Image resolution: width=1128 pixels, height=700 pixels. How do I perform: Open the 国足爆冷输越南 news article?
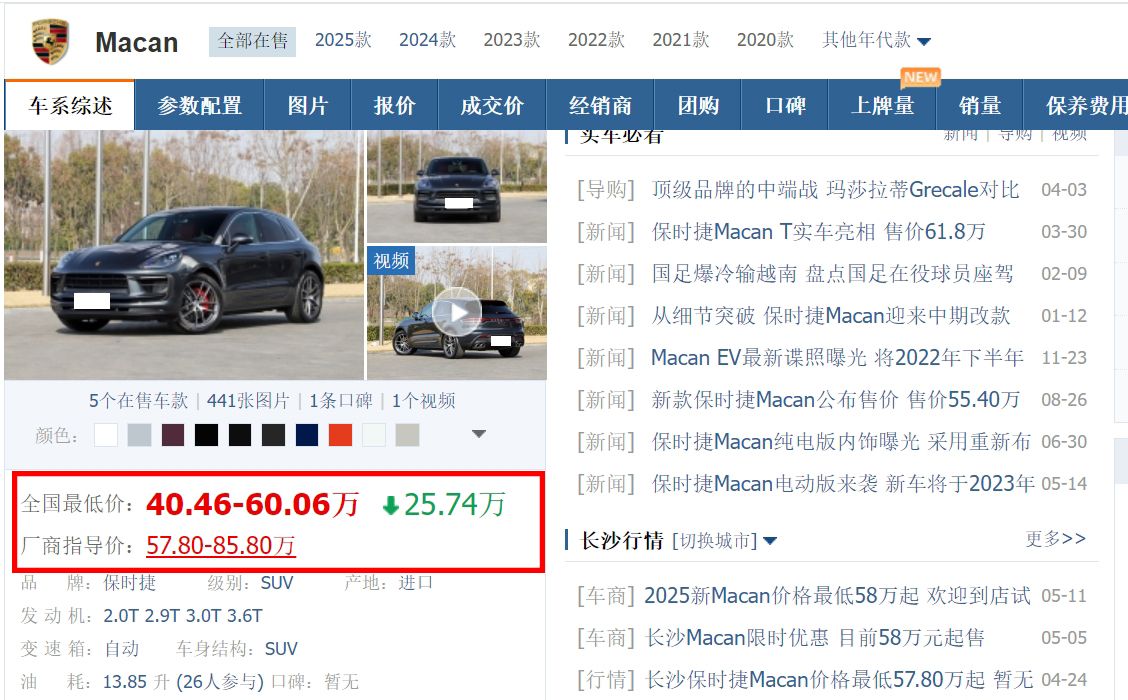coord(832,273)
